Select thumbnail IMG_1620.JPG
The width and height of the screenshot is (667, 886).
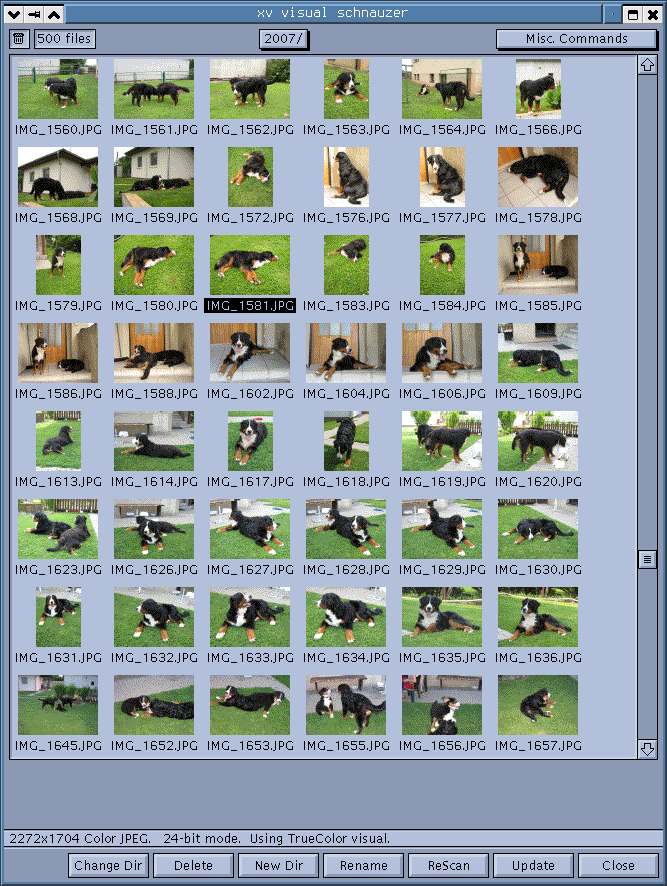(x=538, y=441)
